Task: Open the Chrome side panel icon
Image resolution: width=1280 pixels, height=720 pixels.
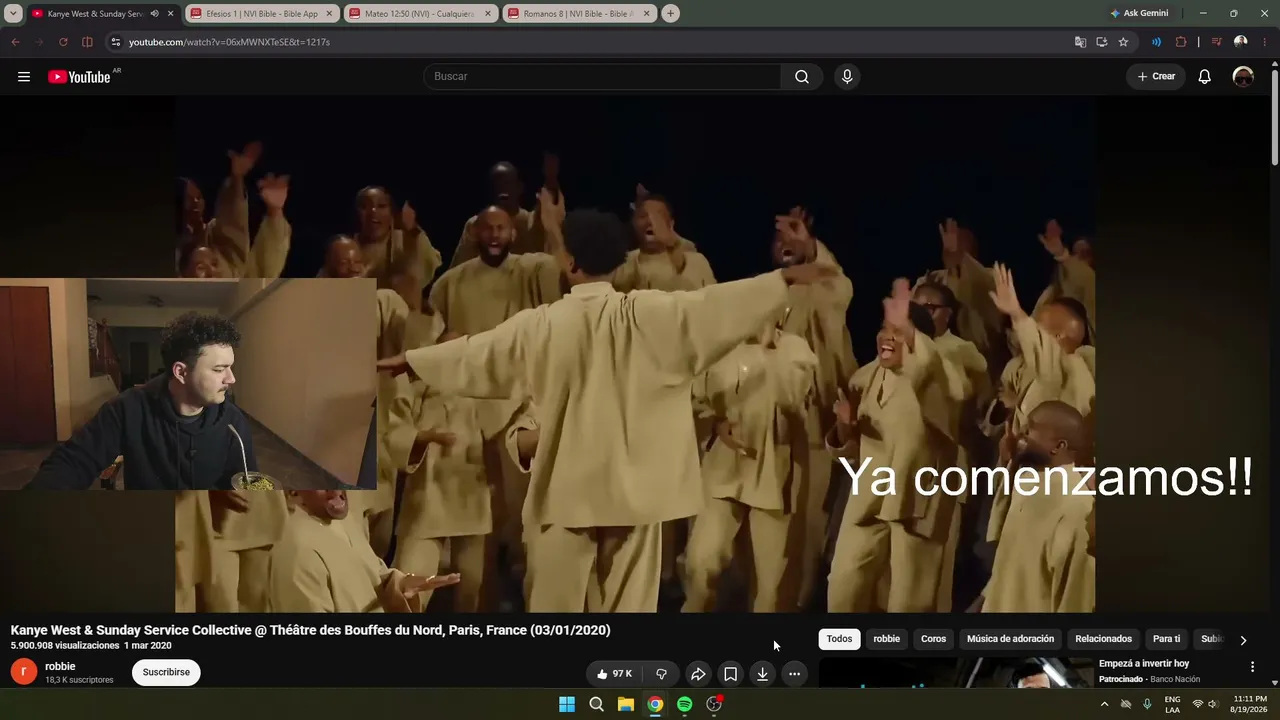Action: tap(87, 42)
